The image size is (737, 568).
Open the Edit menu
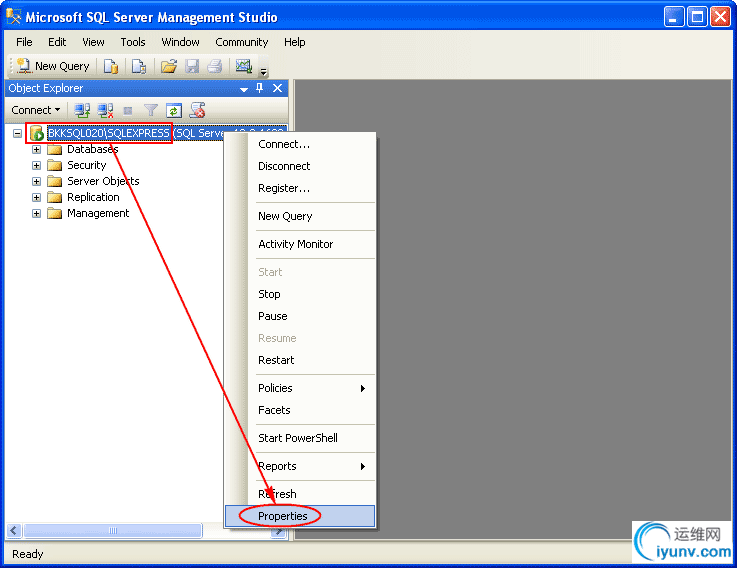pos(57,42)
